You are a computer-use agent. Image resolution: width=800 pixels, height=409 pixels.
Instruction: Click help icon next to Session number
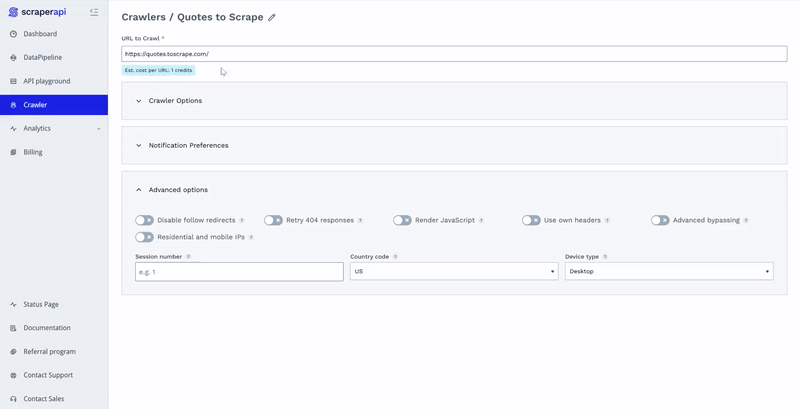[188, 257]
